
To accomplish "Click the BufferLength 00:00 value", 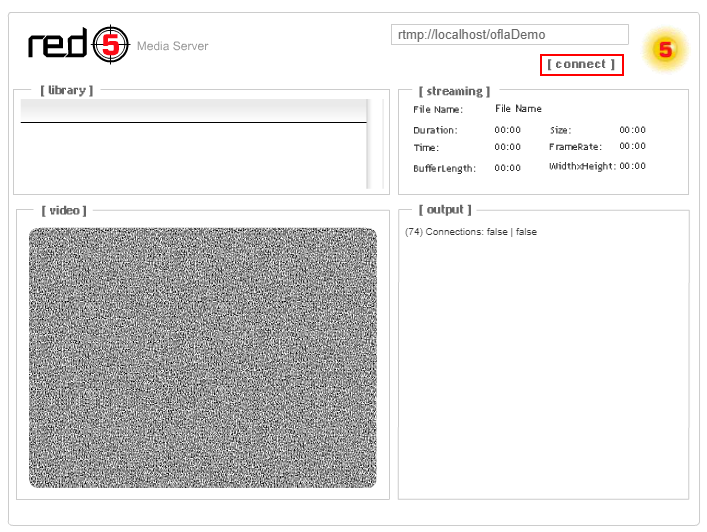I will [x=507, y=168].
